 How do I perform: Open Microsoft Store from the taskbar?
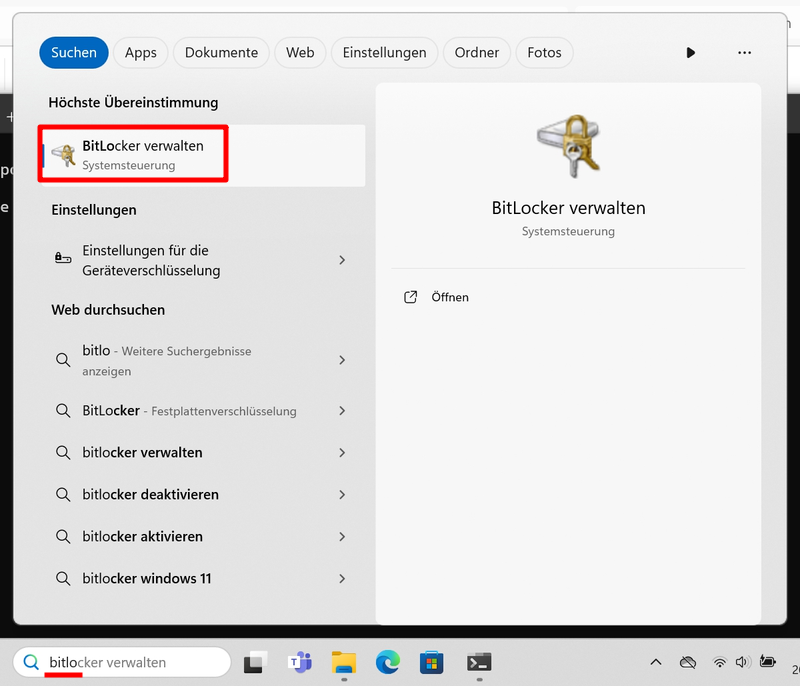pos(431,662)
